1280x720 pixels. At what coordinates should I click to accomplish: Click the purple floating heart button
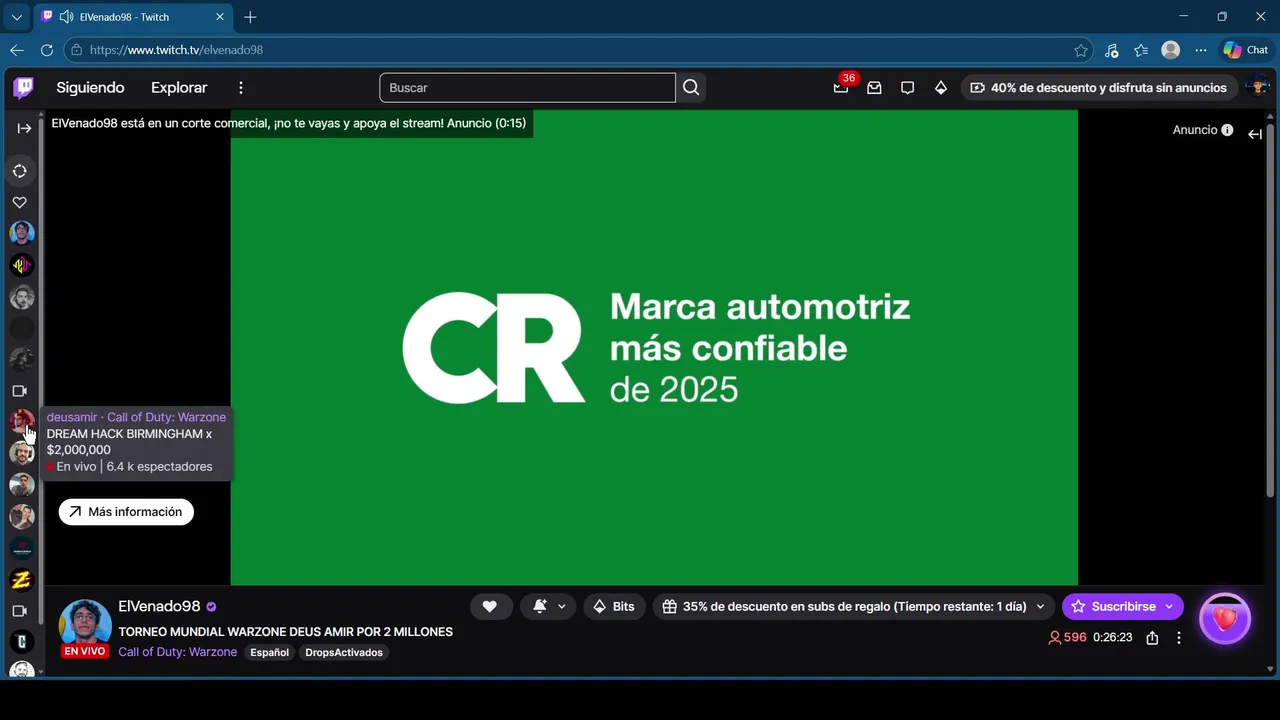click(x=1224, y=619)
